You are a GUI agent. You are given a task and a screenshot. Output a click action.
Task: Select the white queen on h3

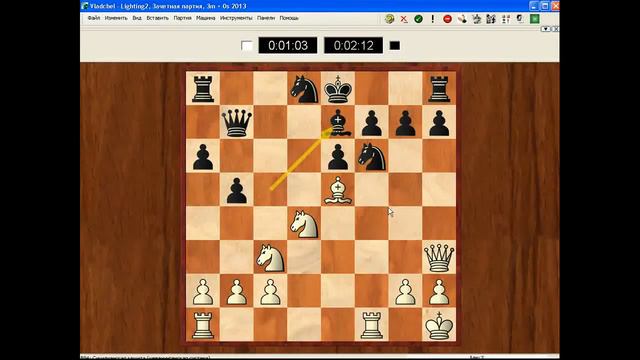(x=439, y=258)
